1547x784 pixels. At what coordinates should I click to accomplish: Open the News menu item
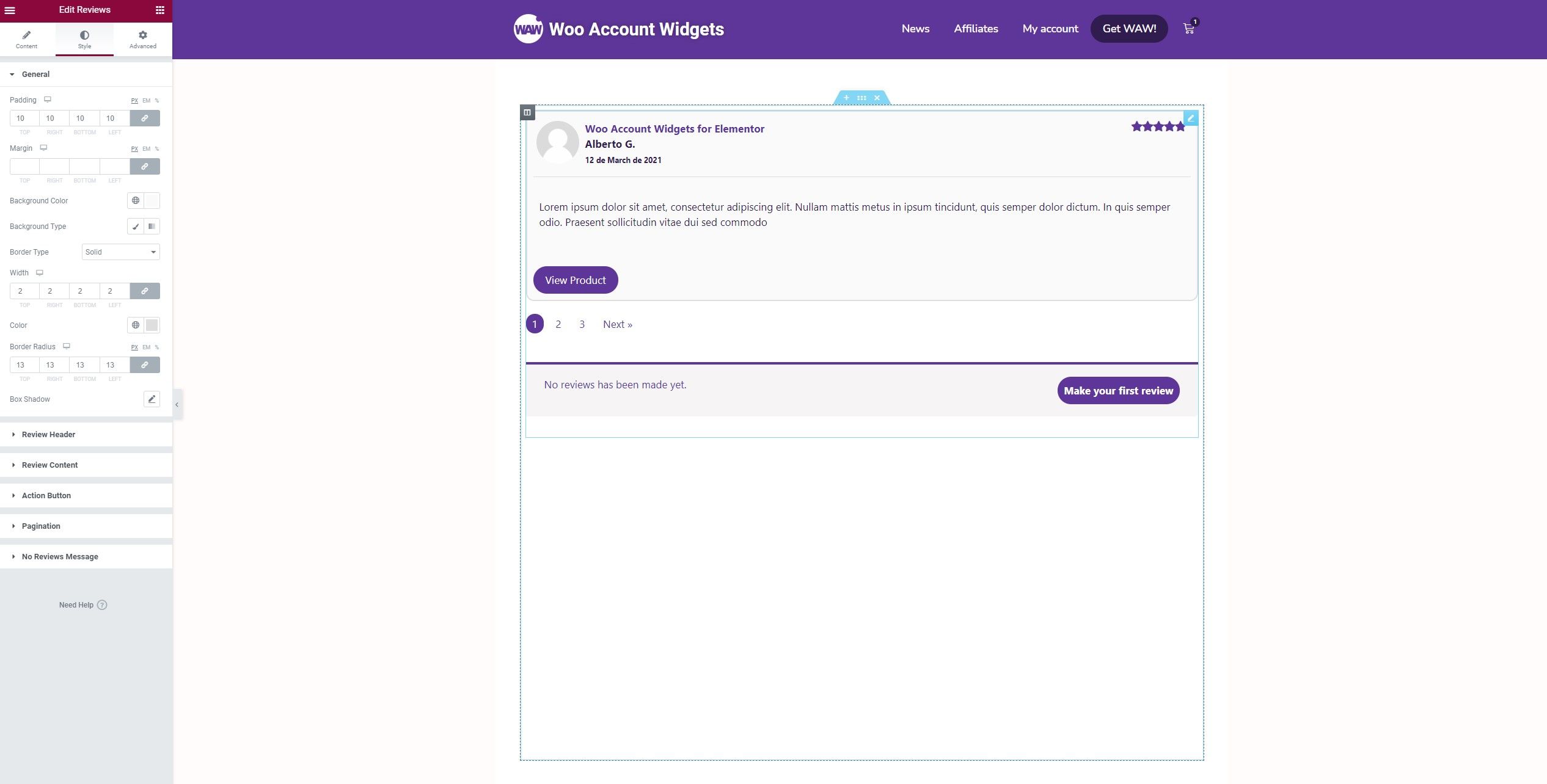[x=915, y=29]
